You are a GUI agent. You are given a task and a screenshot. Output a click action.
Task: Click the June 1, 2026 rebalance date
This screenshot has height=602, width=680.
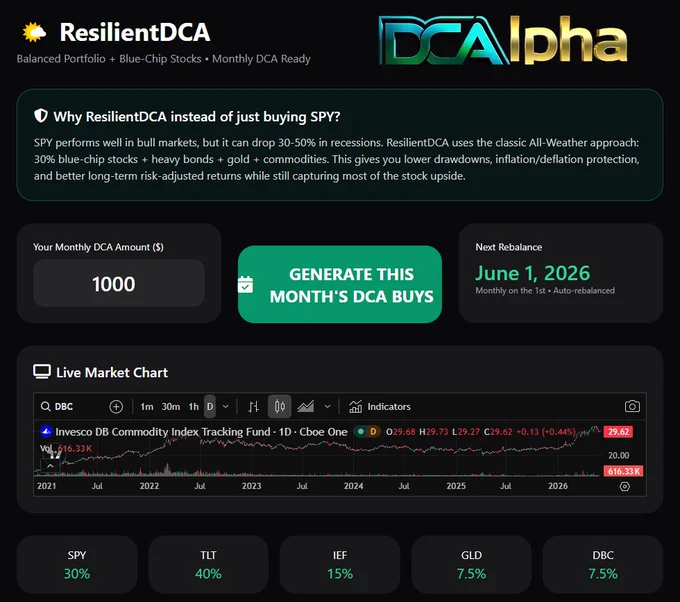(x=533, y=273)
